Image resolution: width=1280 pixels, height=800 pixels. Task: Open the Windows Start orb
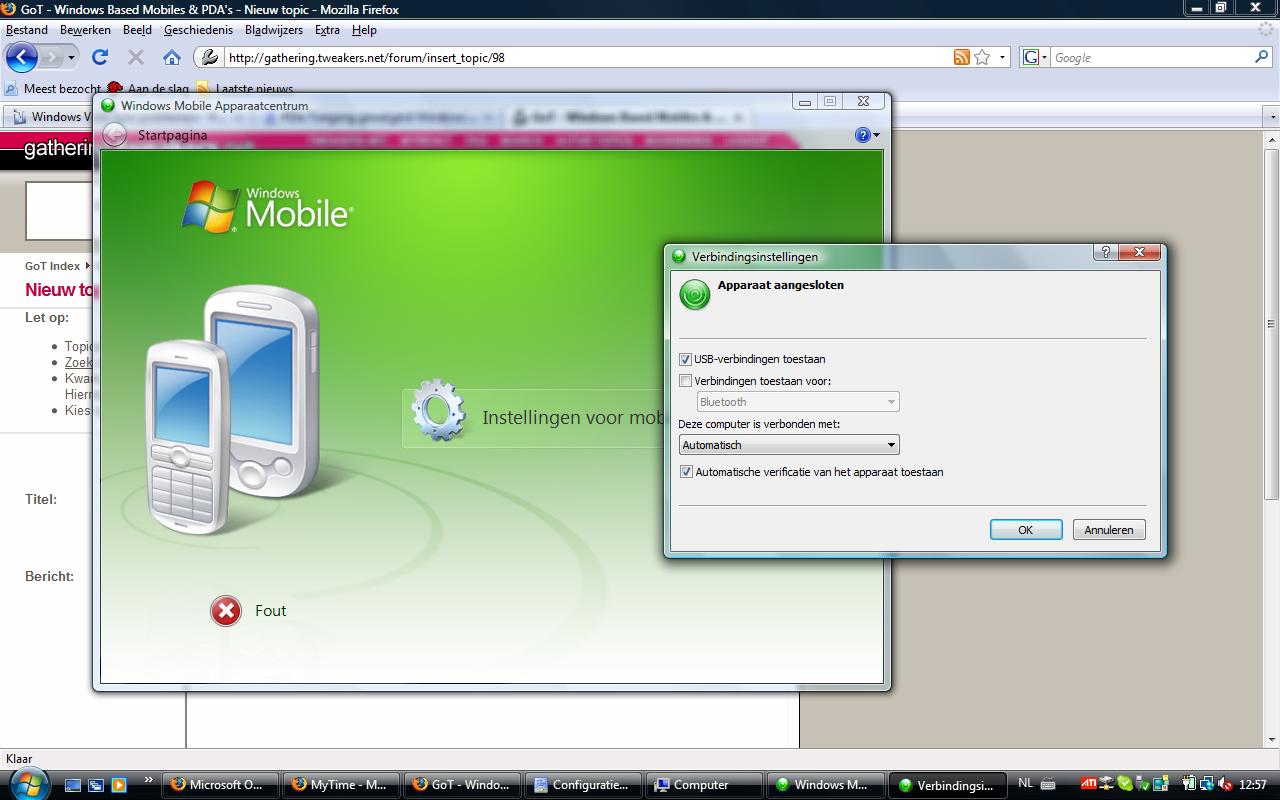click(29, 783)
